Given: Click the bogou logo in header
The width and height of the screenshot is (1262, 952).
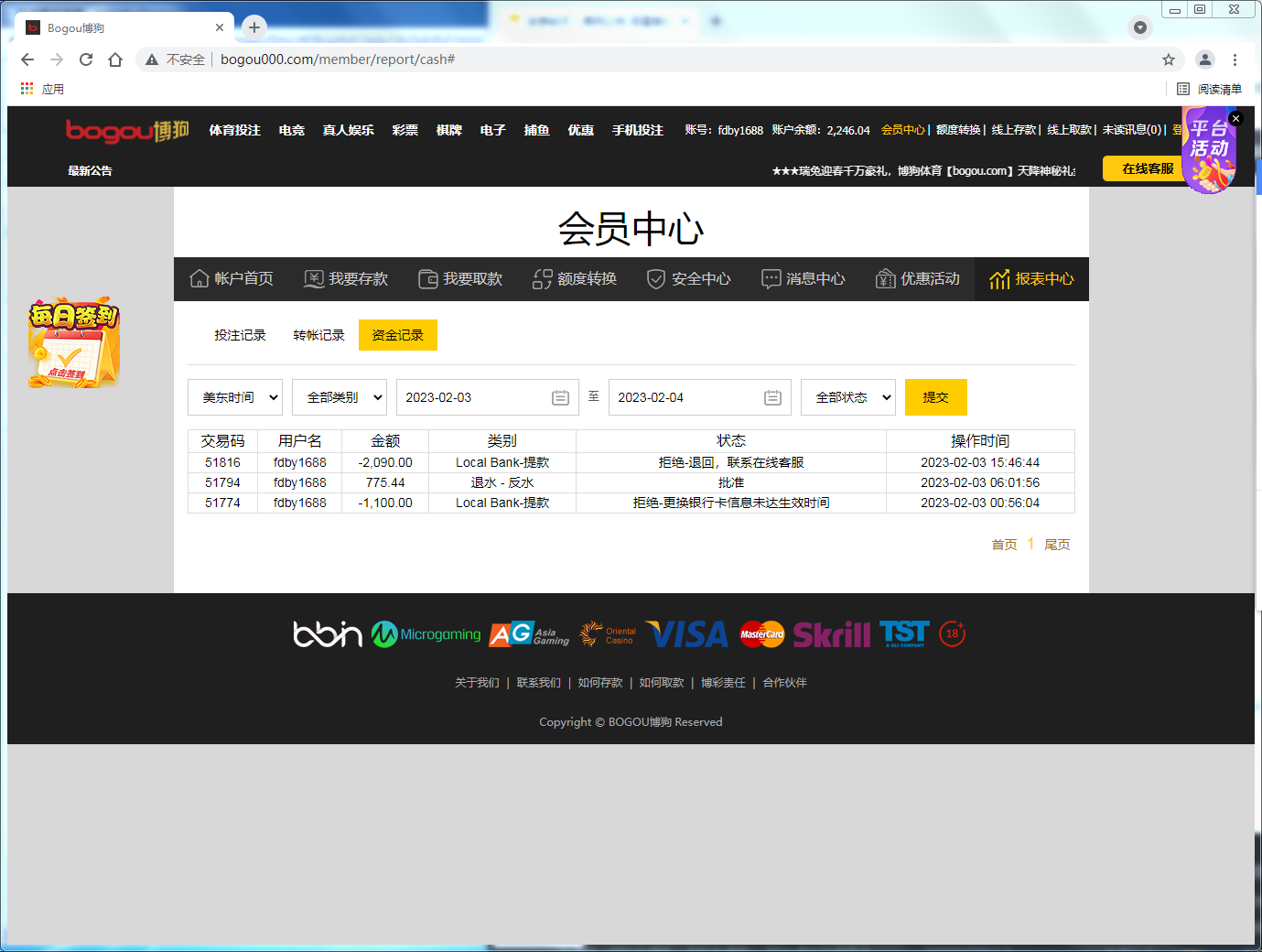Looking at the screenshot, I should point(127,131).
